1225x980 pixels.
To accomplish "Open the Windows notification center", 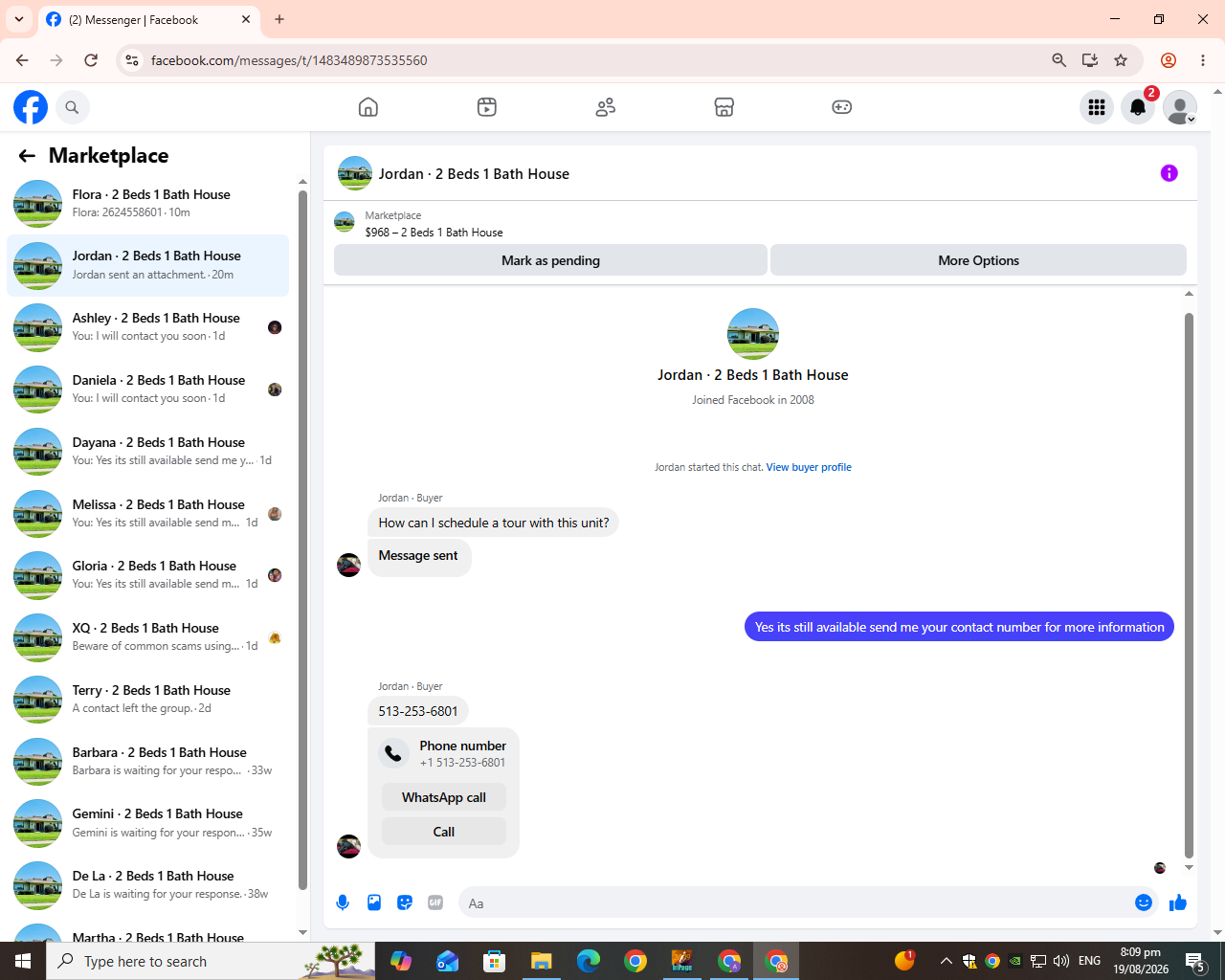I will coord(1194,961).
